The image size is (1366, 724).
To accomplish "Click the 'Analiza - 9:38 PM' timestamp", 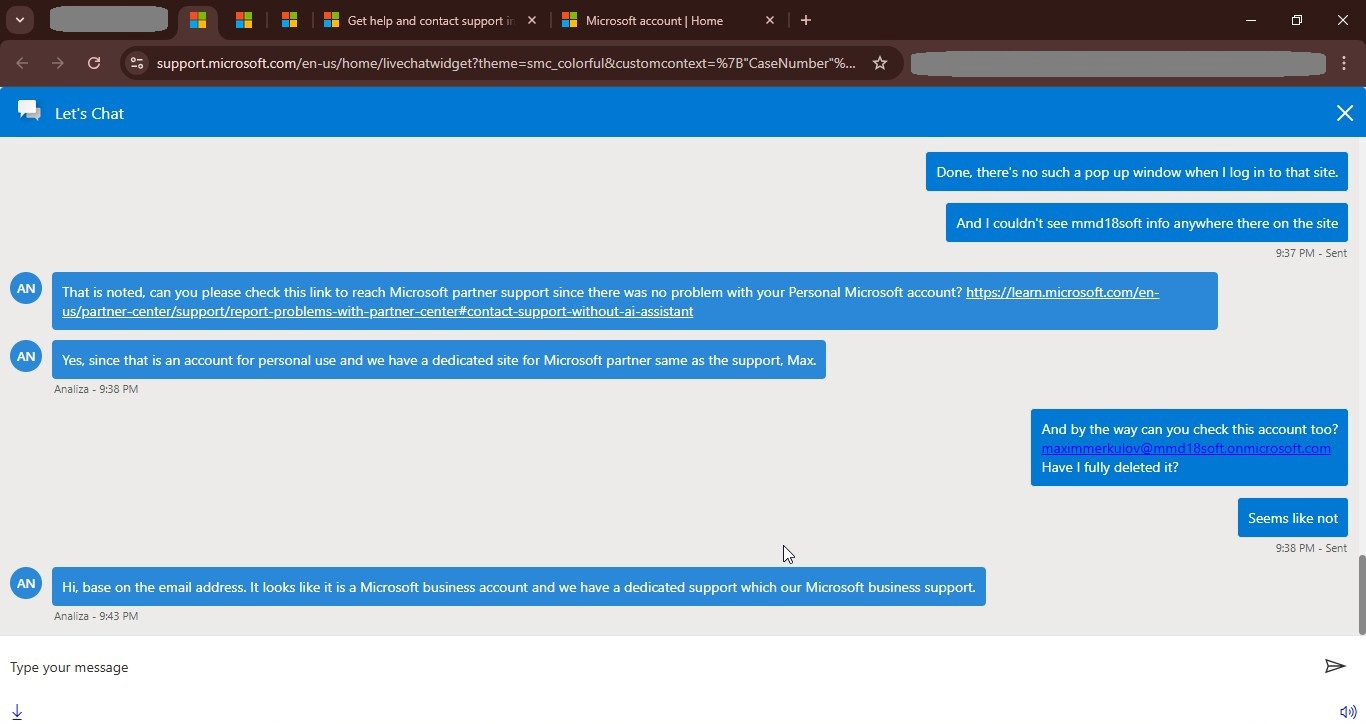I will (x=96, y=389).
